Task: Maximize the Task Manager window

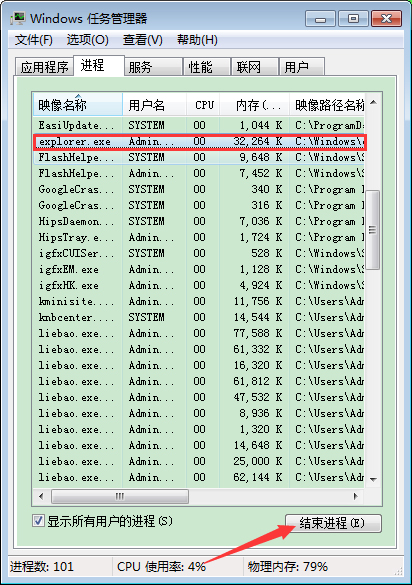Action: pyautogui.click(x=353, y=19)
